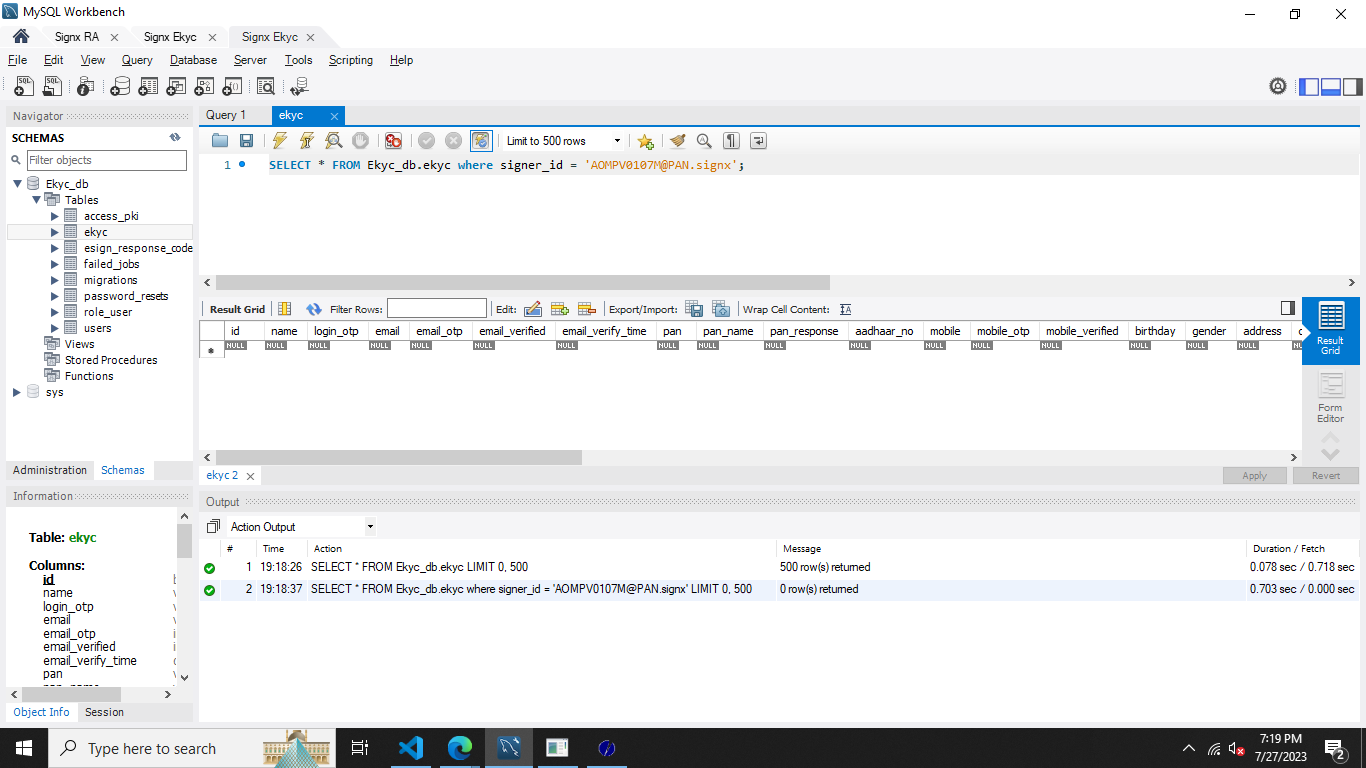Run Explain on current statement icon
Screen dimensions: 1366x768
click(334, 141)
